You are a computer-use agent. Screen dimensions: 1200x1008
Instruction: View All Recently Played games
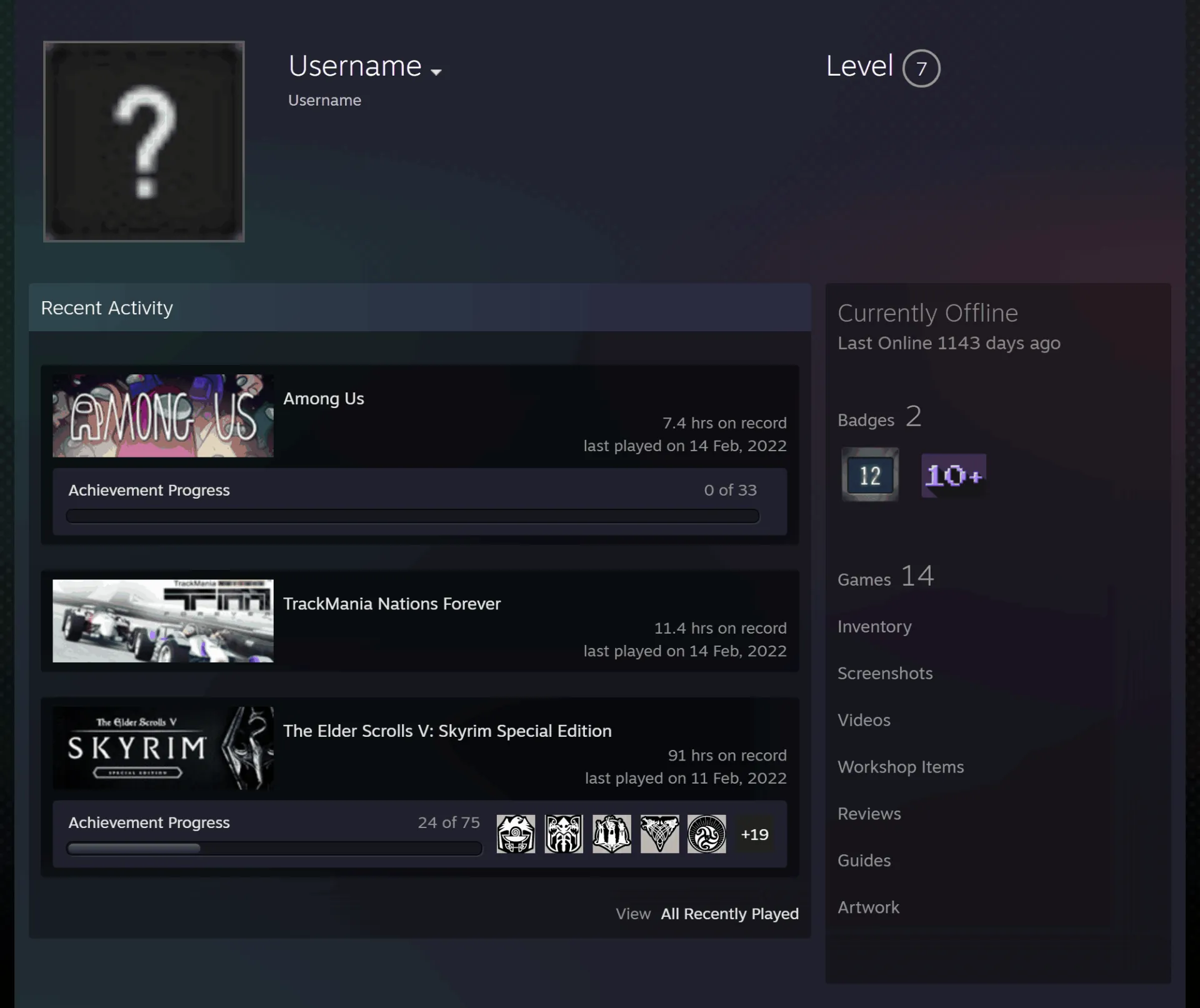[730, 914]
